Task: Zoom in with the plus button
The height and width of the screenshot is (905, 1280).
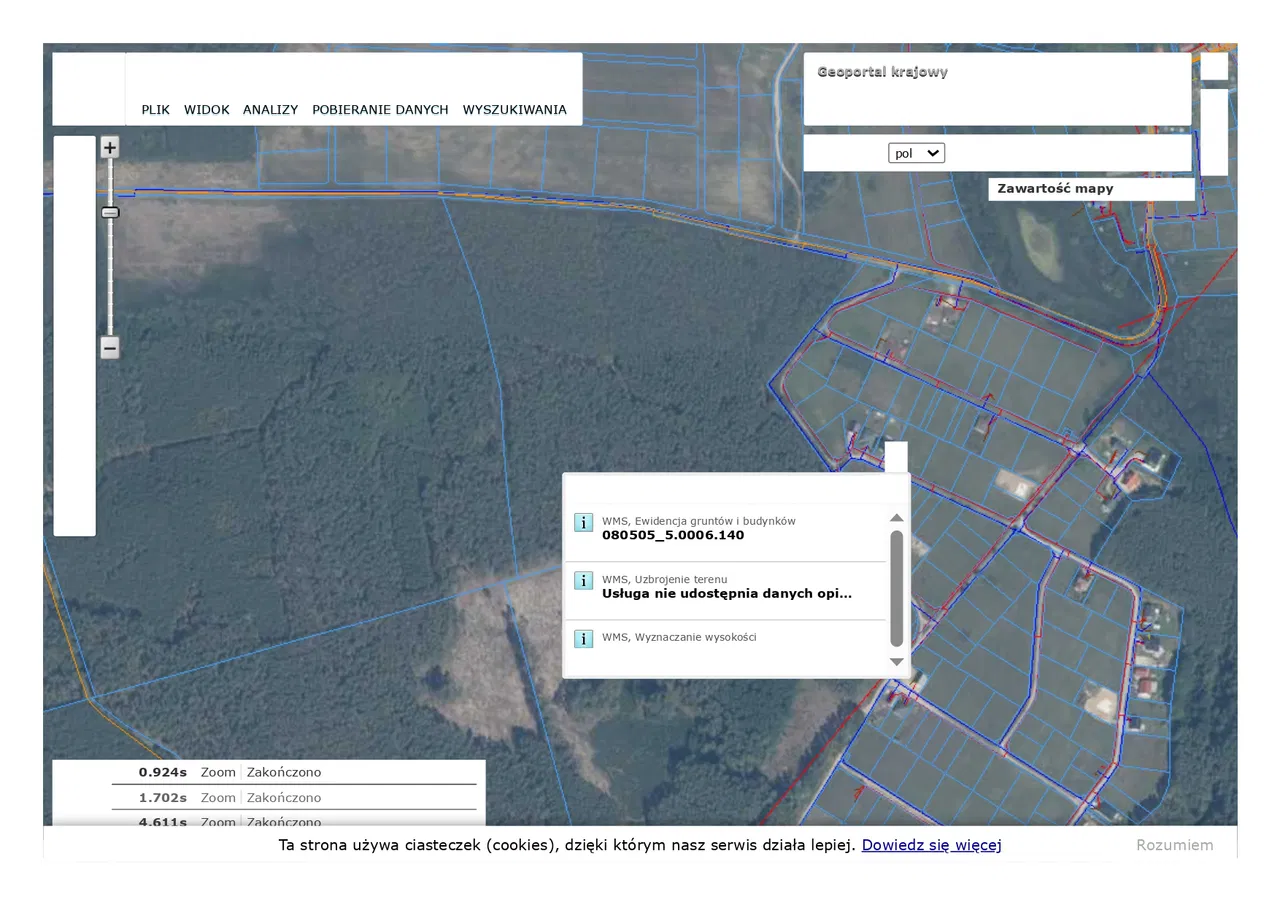Action: [110, 148]
